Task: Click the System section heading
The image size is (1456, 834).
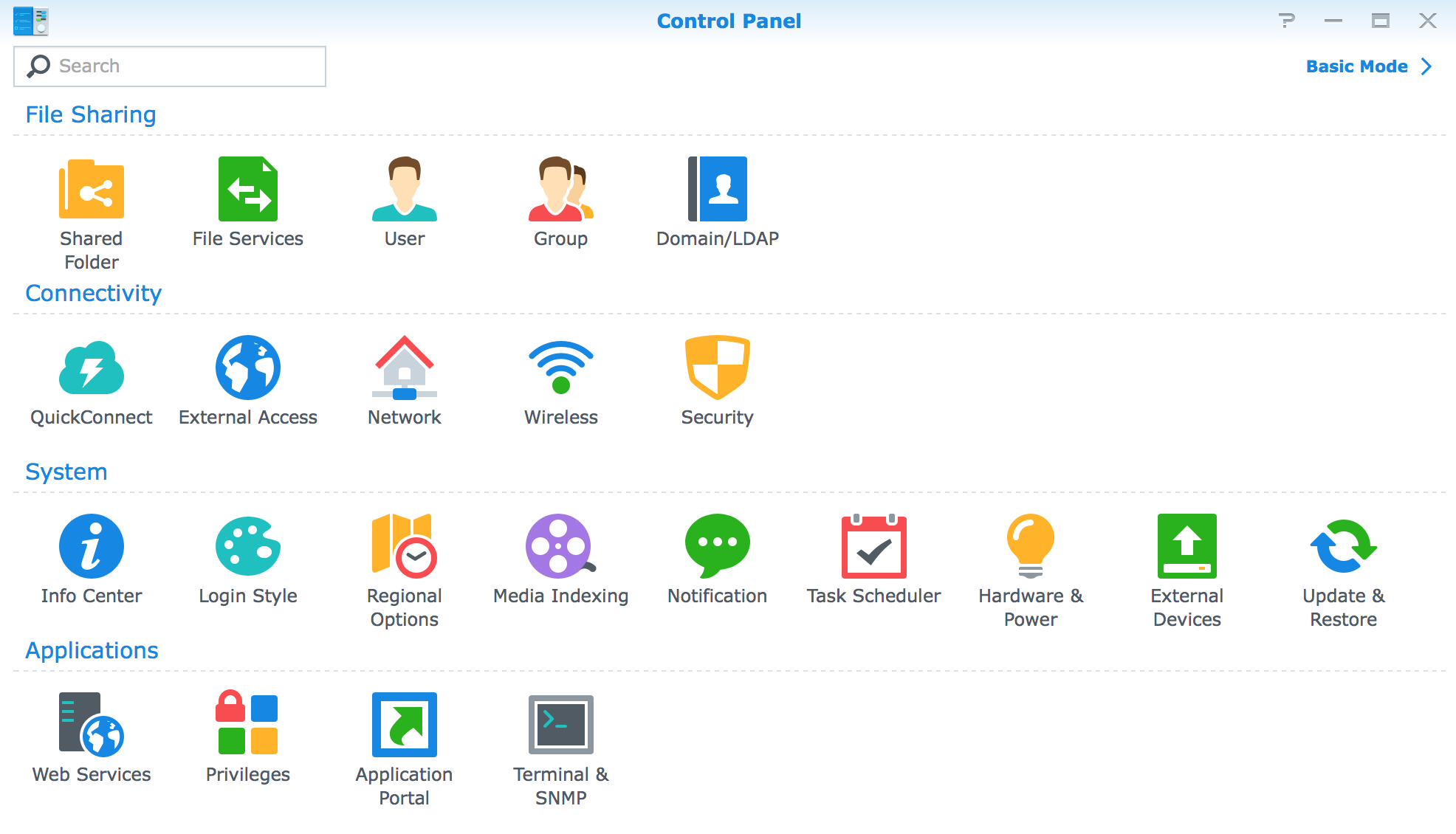Action: (x=66, y=472)
